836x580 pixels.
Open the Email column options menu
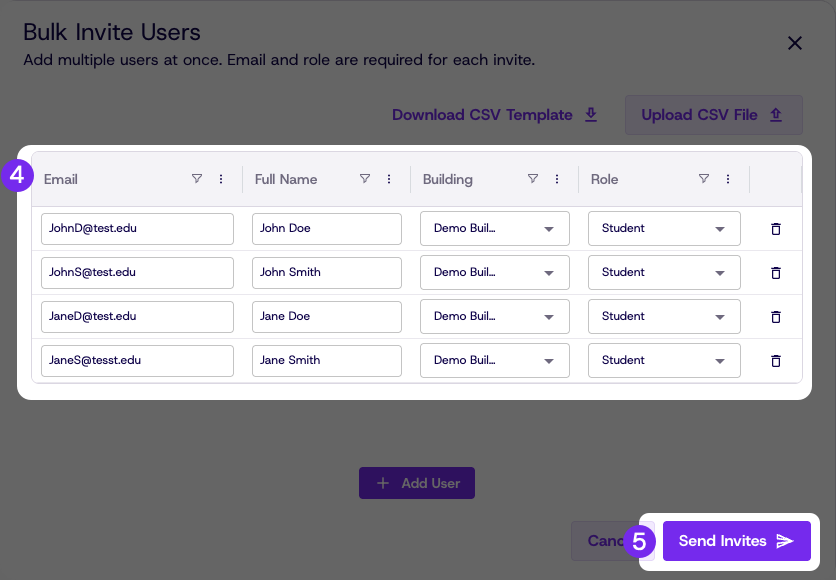coord(221,179)
